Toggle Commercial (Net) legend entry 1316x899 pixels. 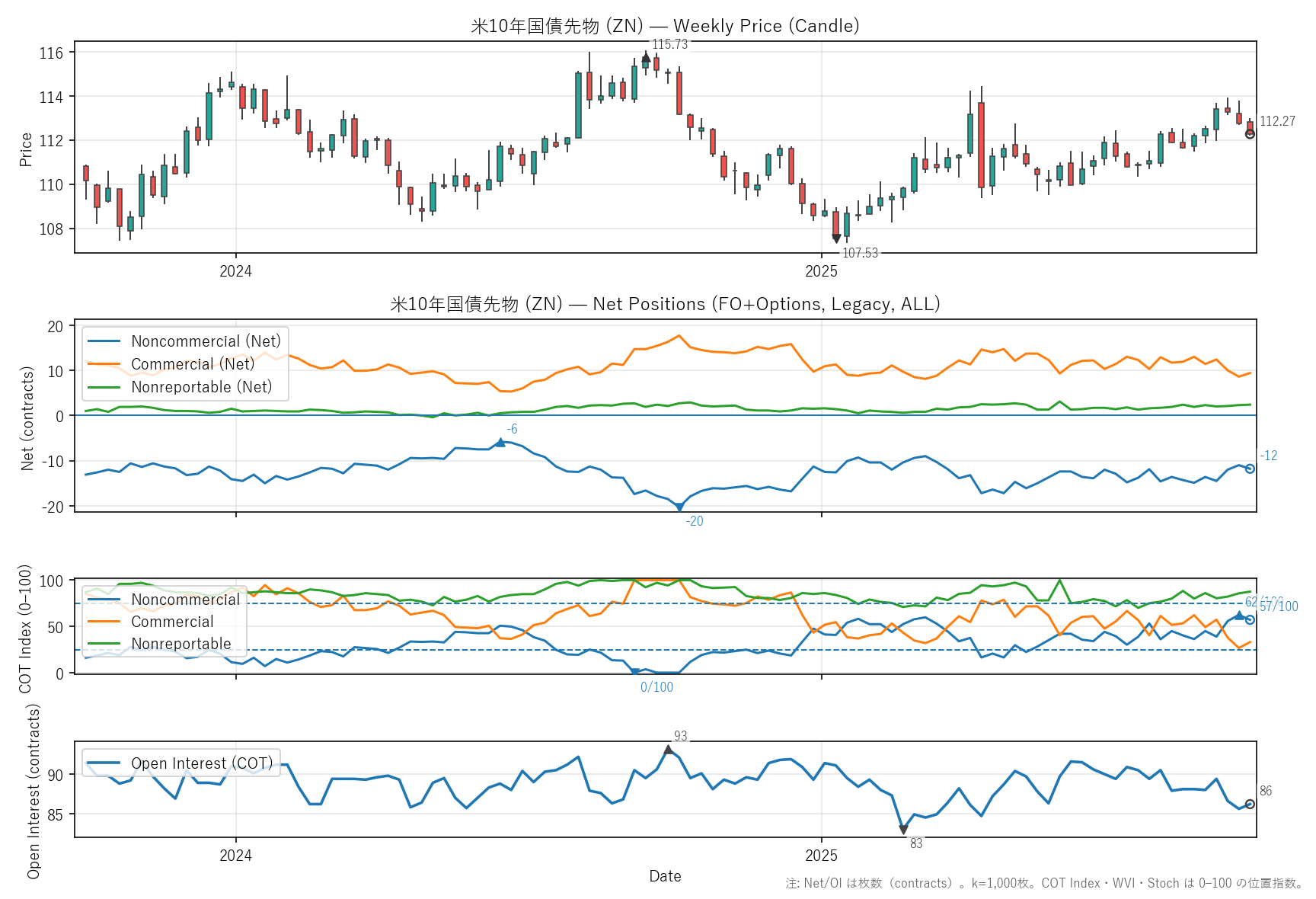point(193,364)
